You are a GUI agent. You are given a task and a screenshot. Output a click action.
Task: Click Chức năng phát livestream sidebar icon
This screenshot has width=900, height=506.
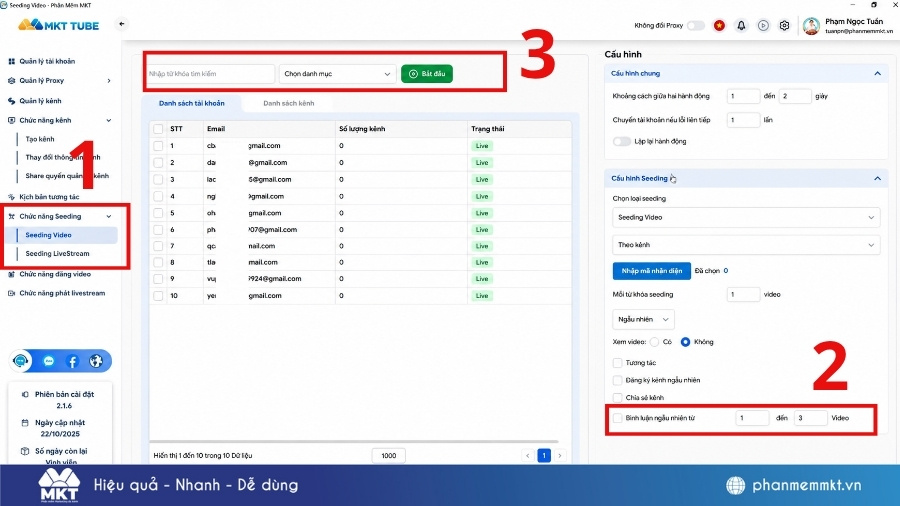coord(11,293)
